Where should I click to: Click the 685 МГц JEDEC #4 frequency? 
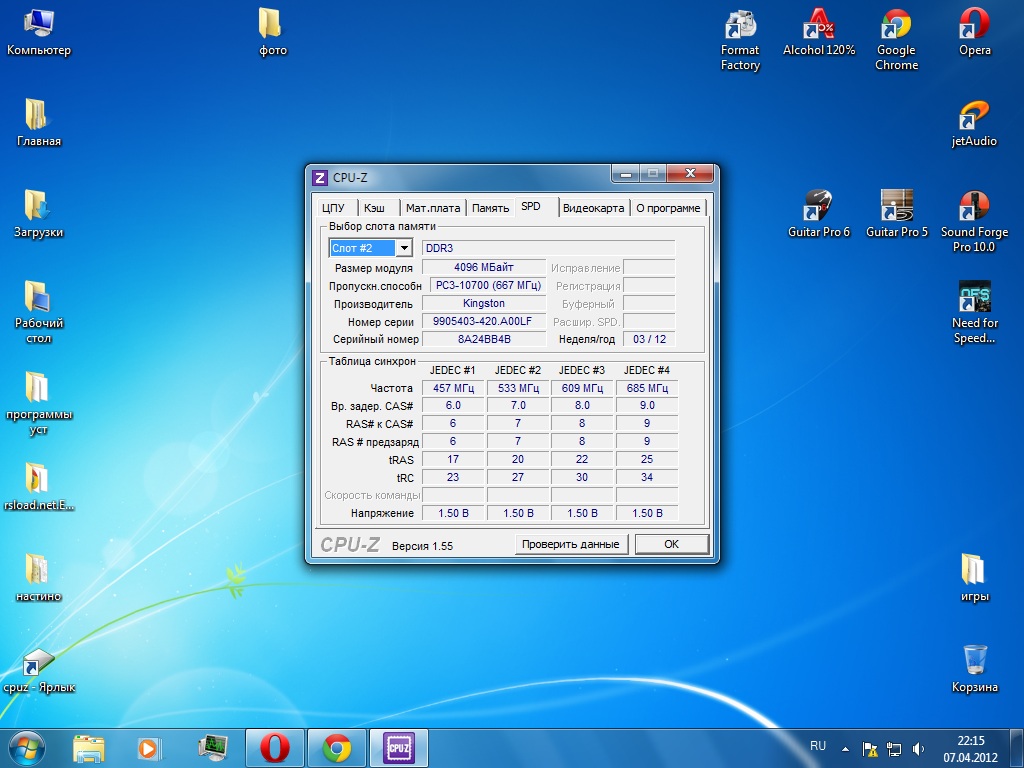[x=647, y=388]
